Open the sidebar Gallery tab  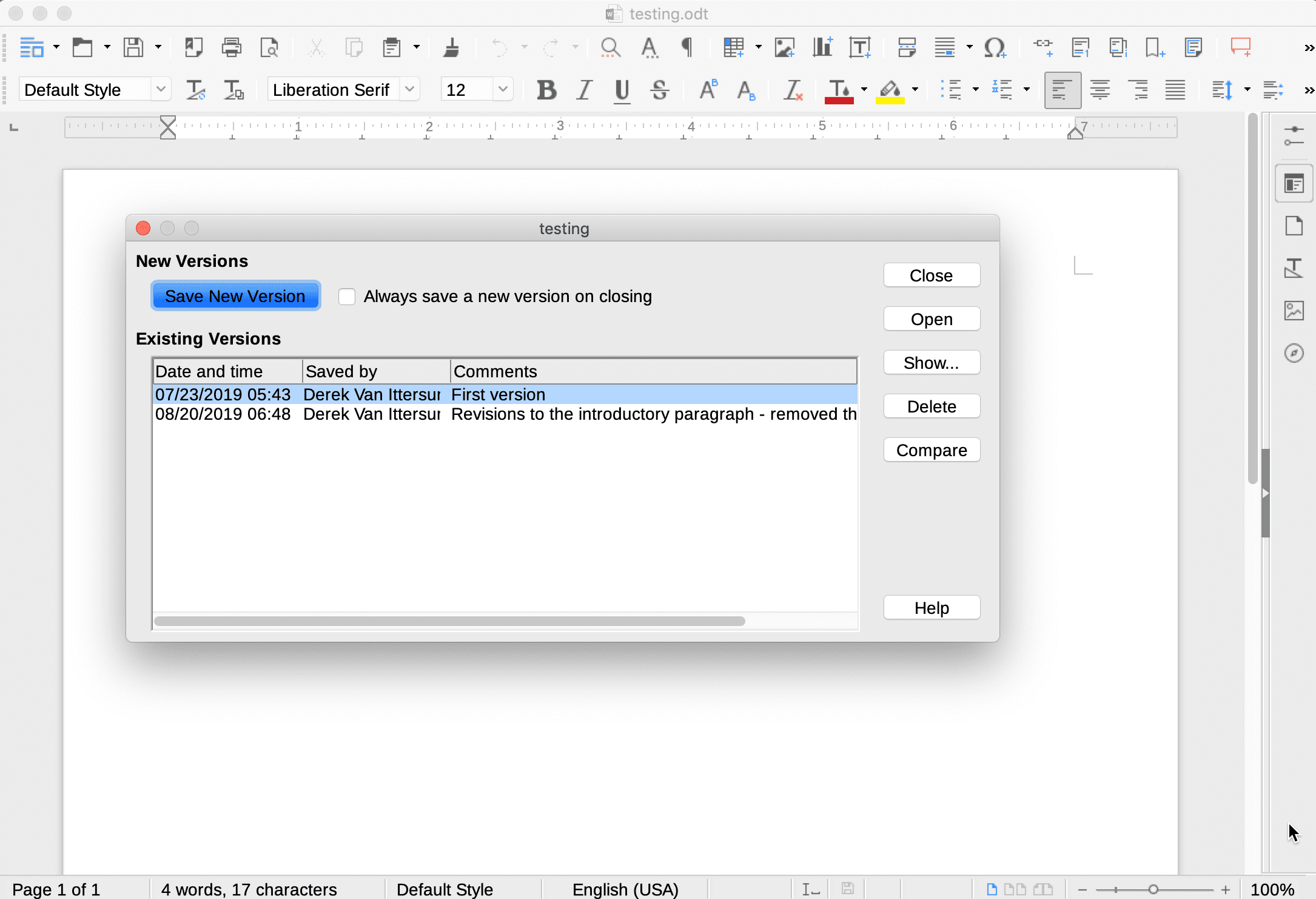tap(1294, 311)
